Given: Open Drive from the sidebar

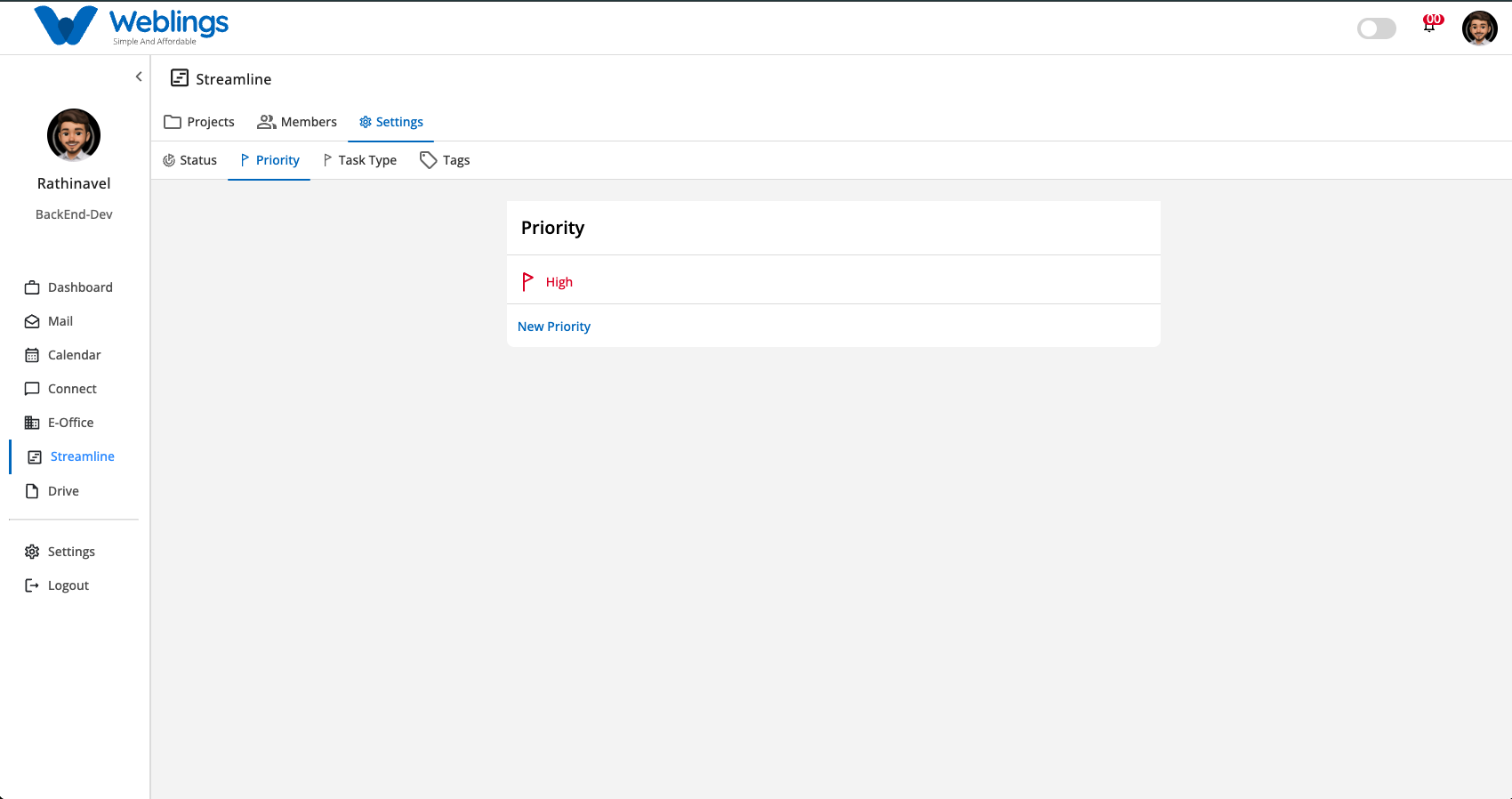Looking at the screenshot, I should [x=63, y=491].
